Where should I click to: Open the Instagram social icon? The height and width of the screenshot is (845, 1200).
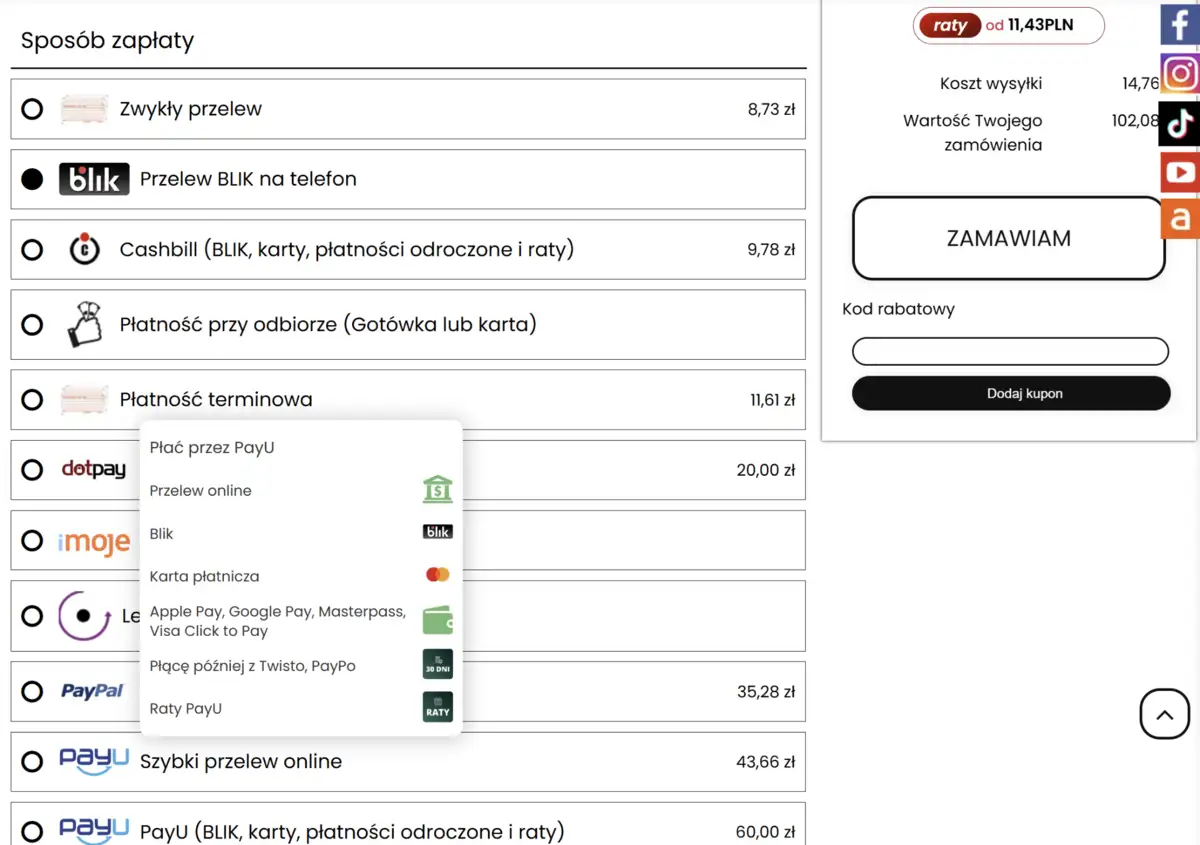1180,74
